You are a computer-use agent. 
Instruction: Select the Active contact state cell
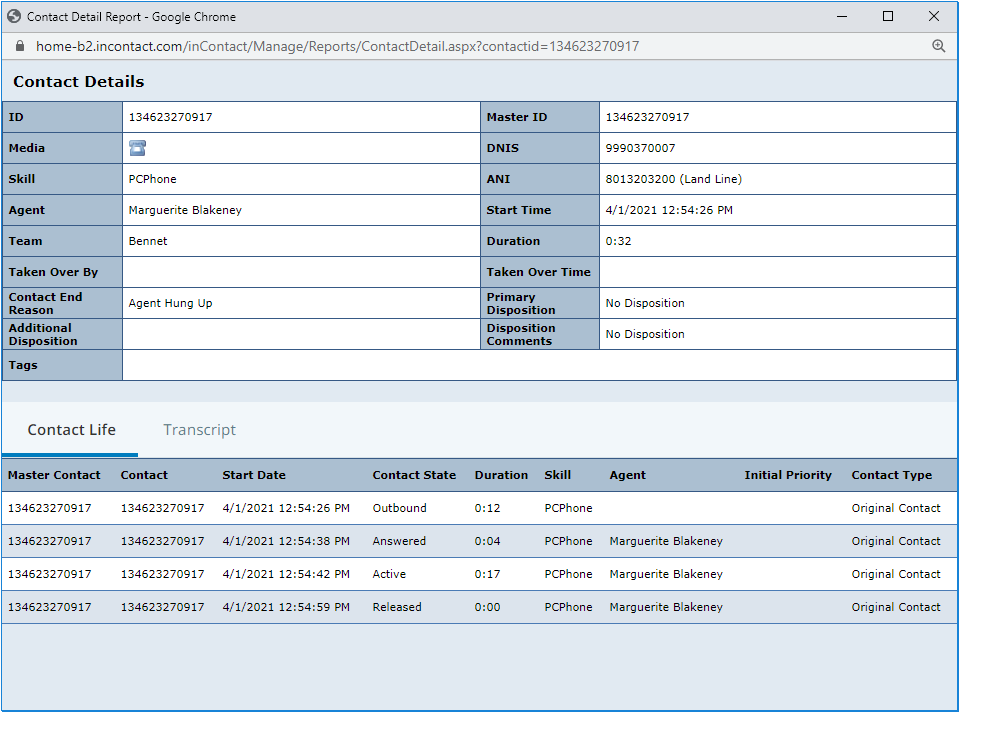389,574
